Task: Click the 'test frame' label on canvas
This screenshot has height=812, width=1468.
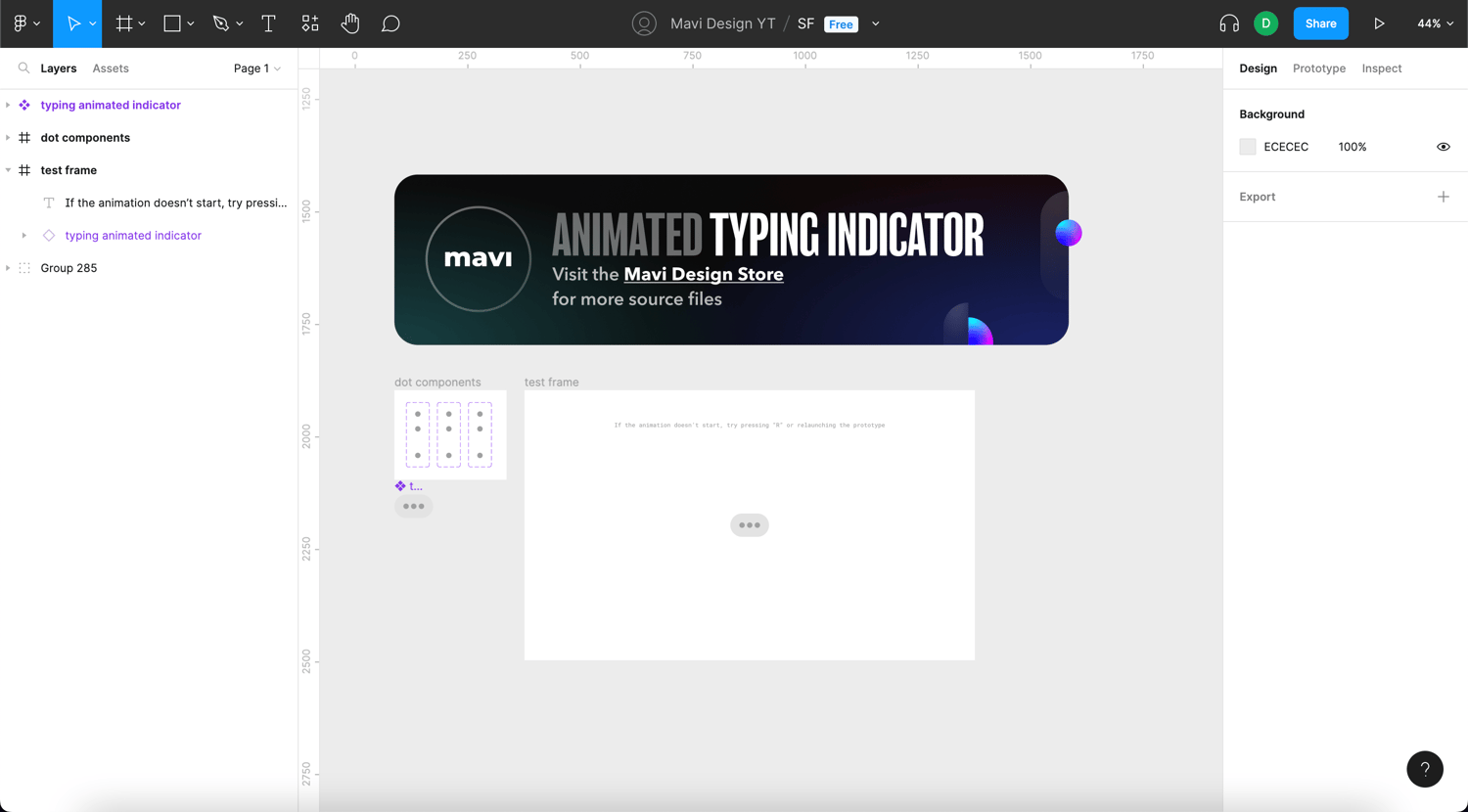Action: 552,383
